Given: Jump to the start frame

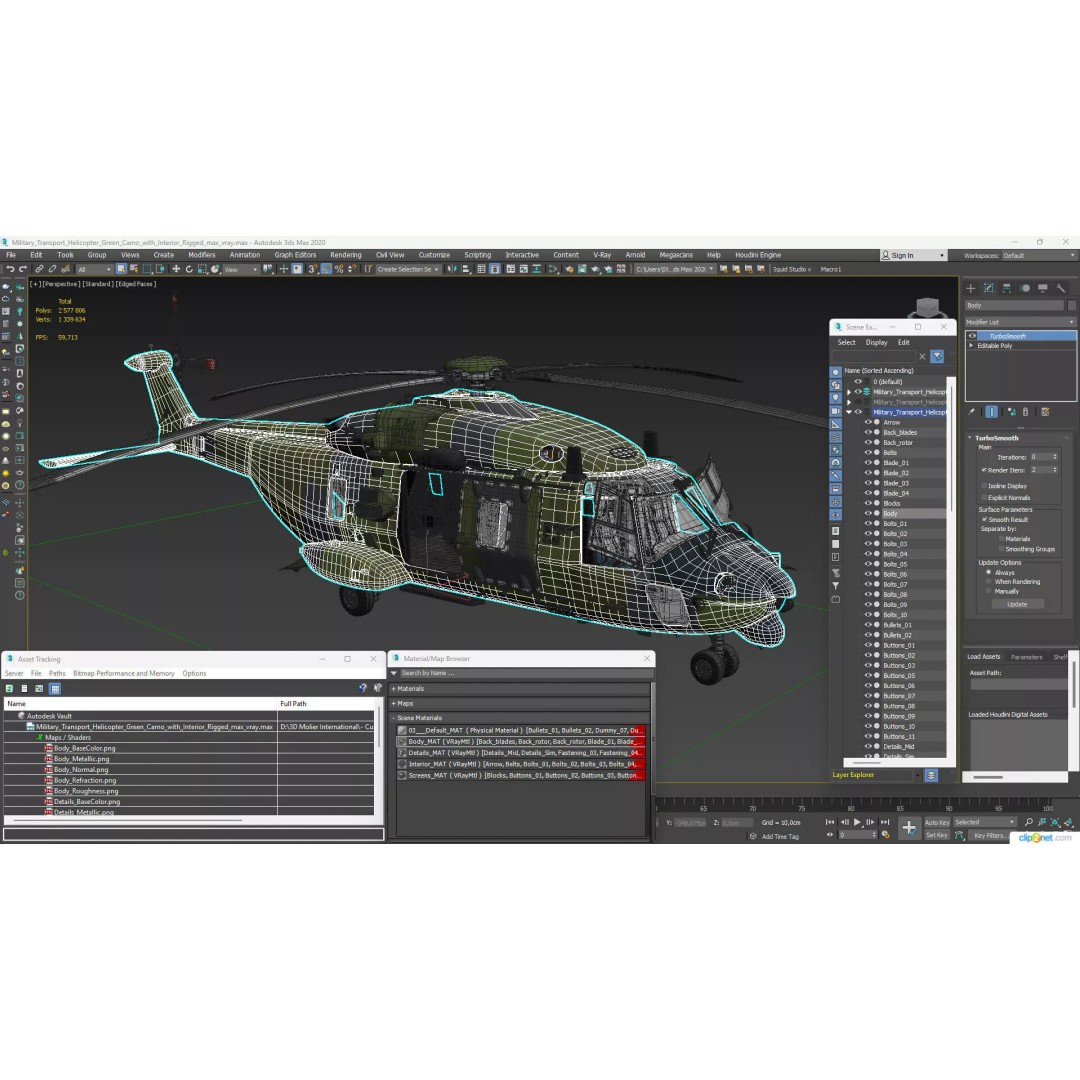Looking at the screenshot, I should click(830, 822).
